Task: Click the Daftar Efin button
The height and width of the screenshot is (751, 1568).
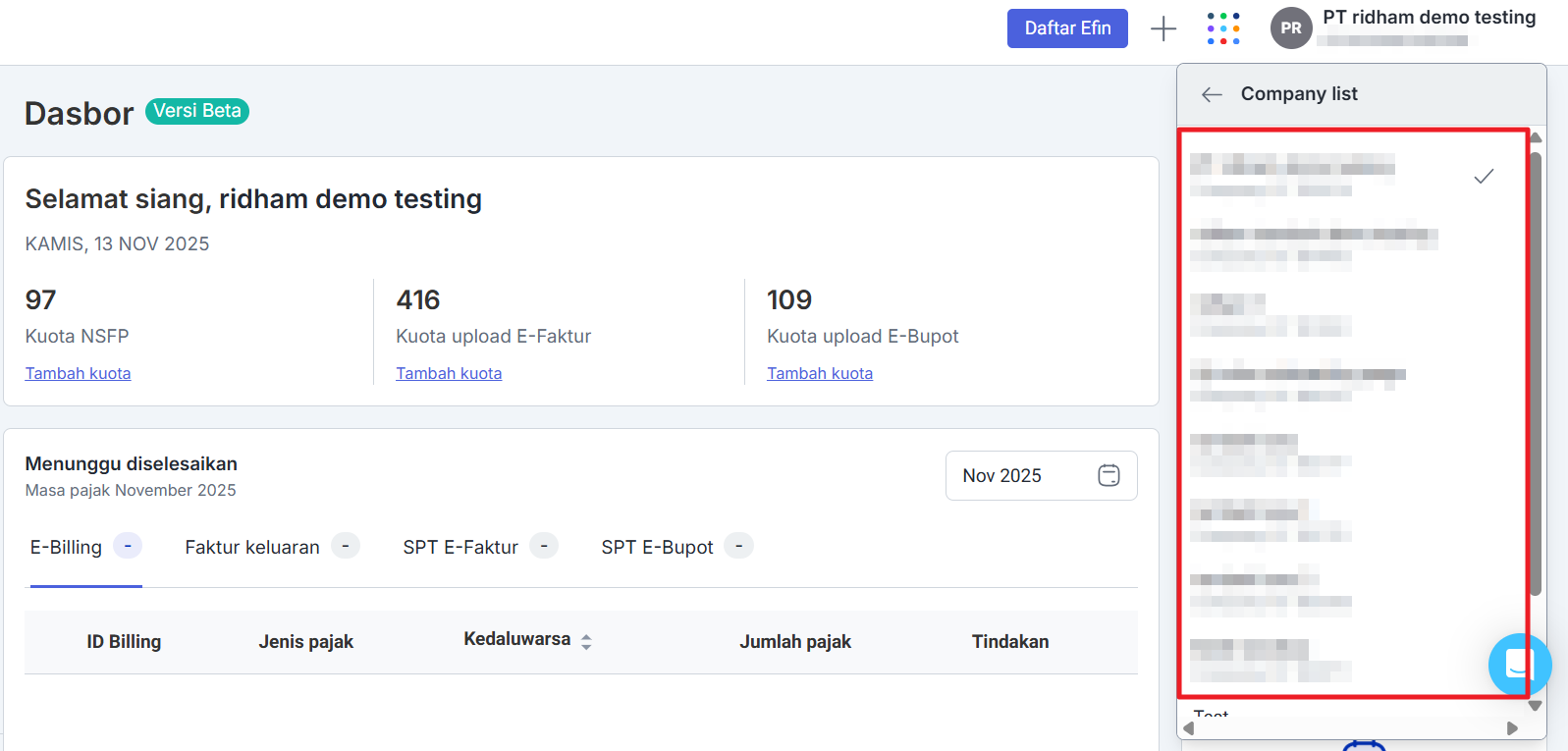Action: (x=1067, y=28)
